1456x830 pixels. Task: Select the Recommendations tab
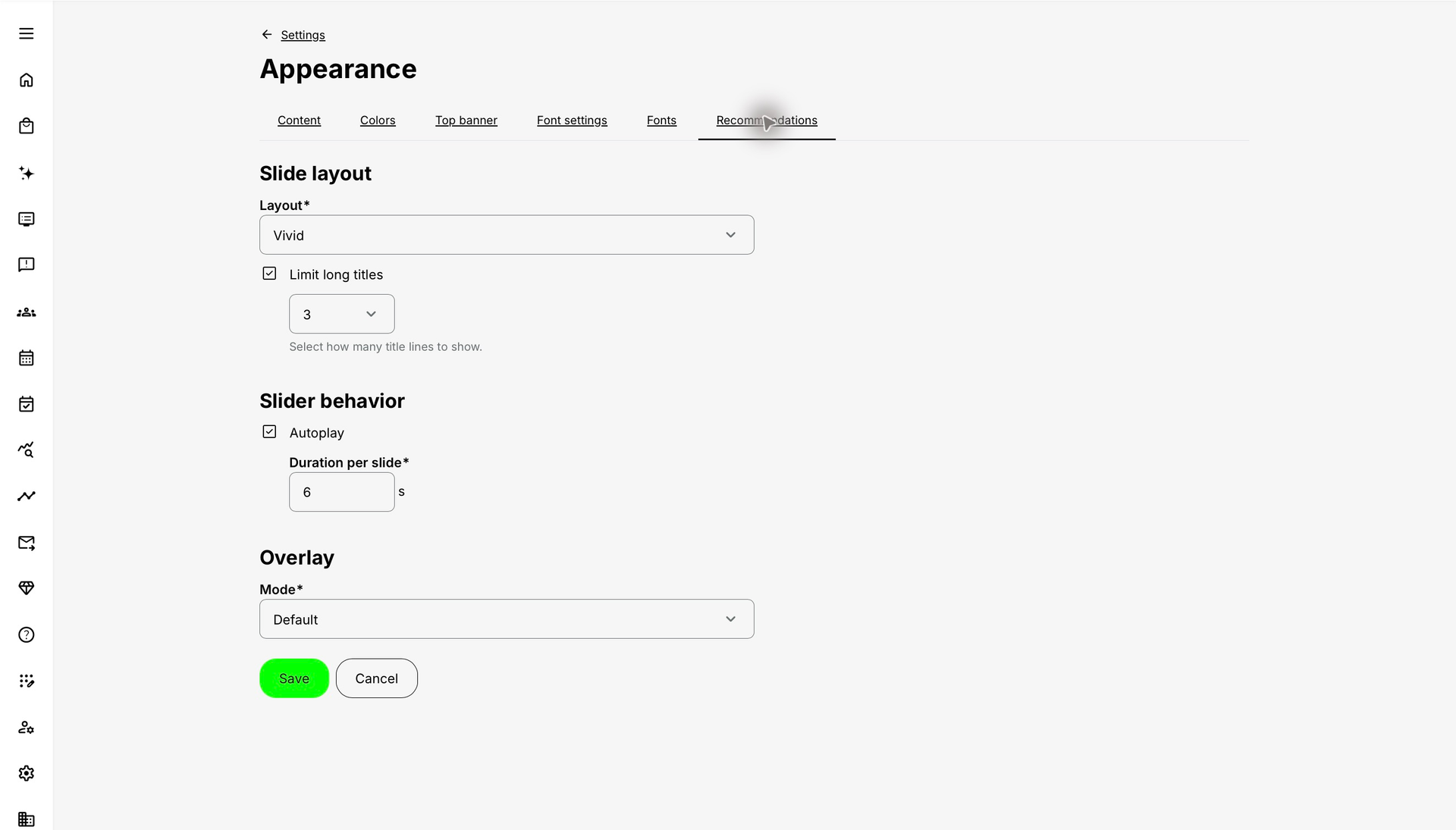pyautogui.click(x=767, y=121)
